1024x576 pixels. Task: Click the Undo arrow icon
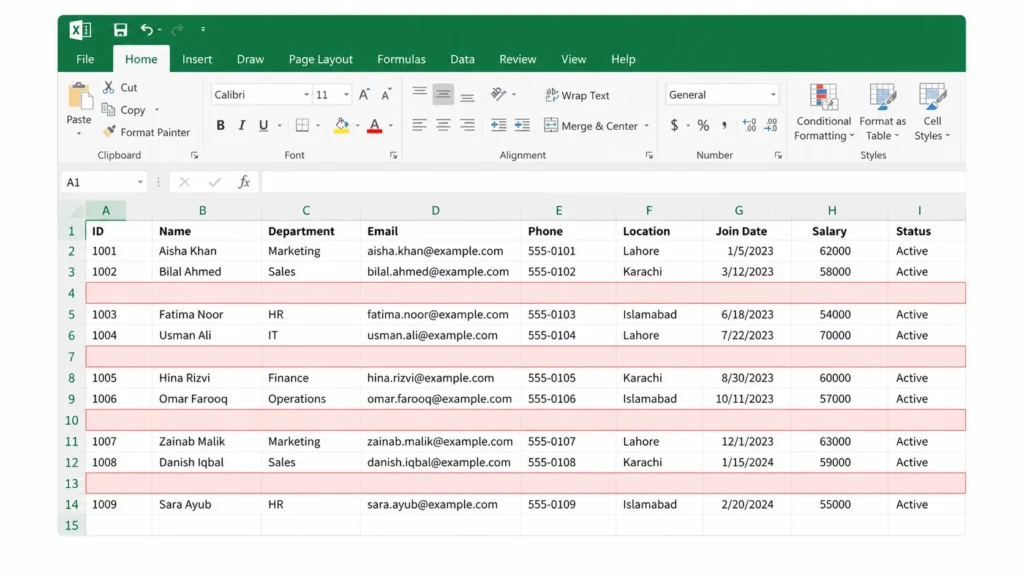point(147,29)
